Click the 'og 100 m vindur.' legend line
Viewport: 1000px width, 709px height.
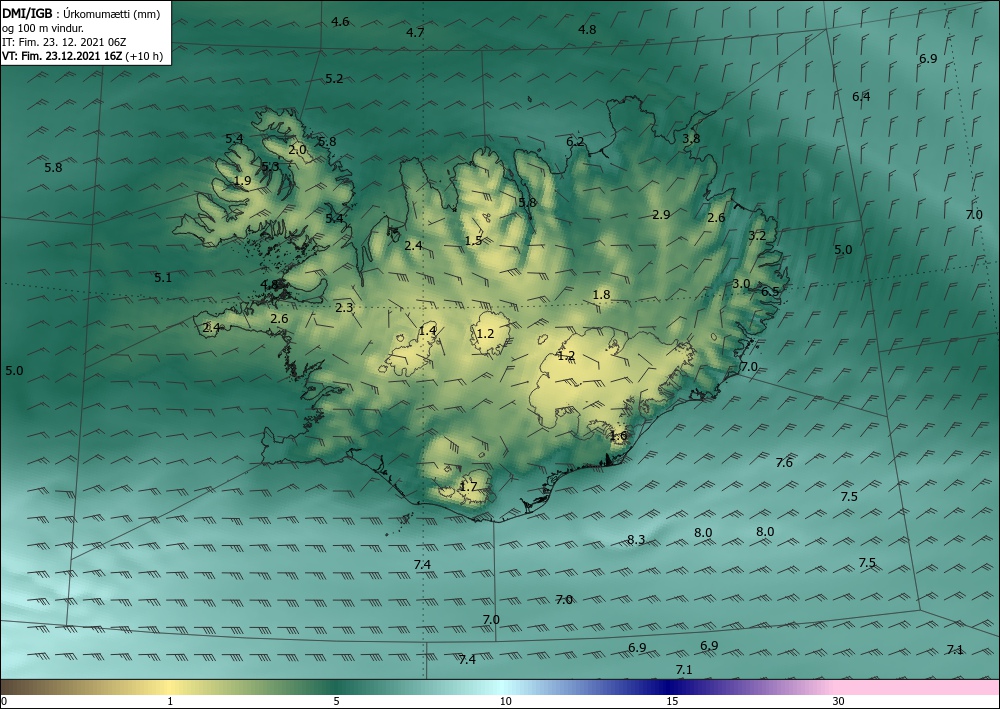pos(43,28)
